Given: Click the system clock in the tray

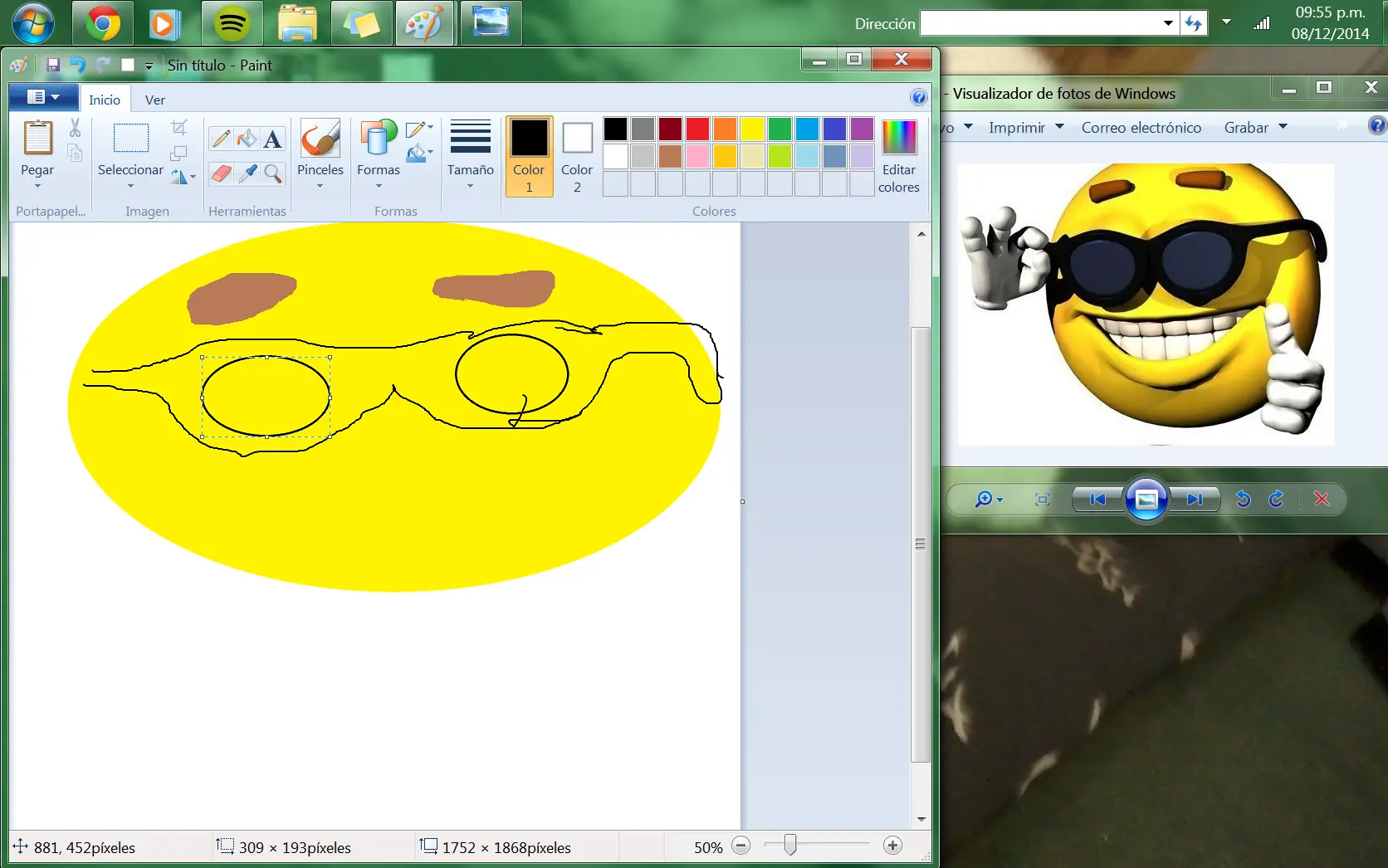Looking at the screenshot, I should [x=1330, y=23].
